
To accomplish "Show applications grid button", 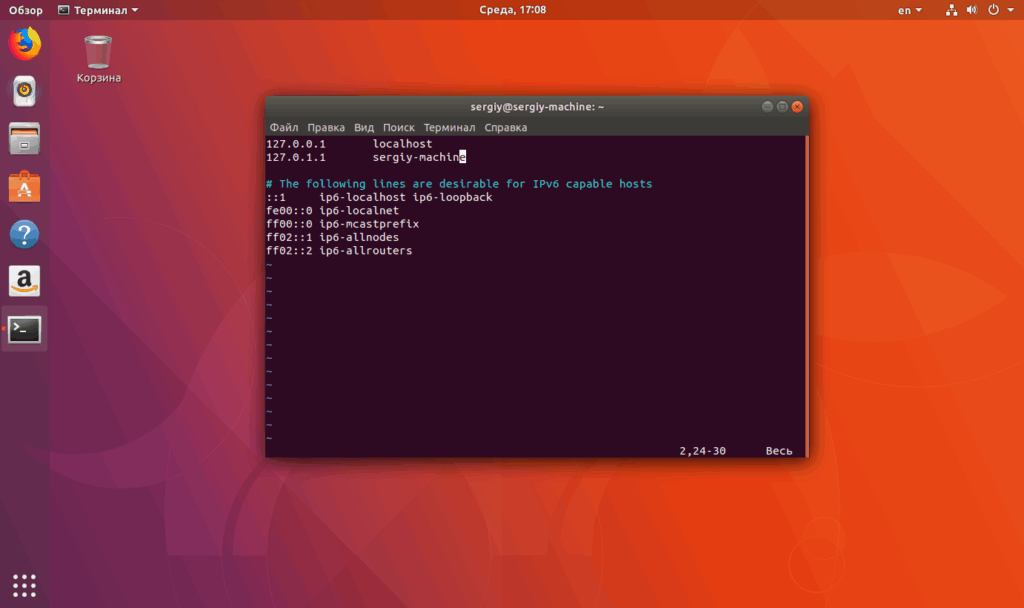I will (x=24, y=586).
